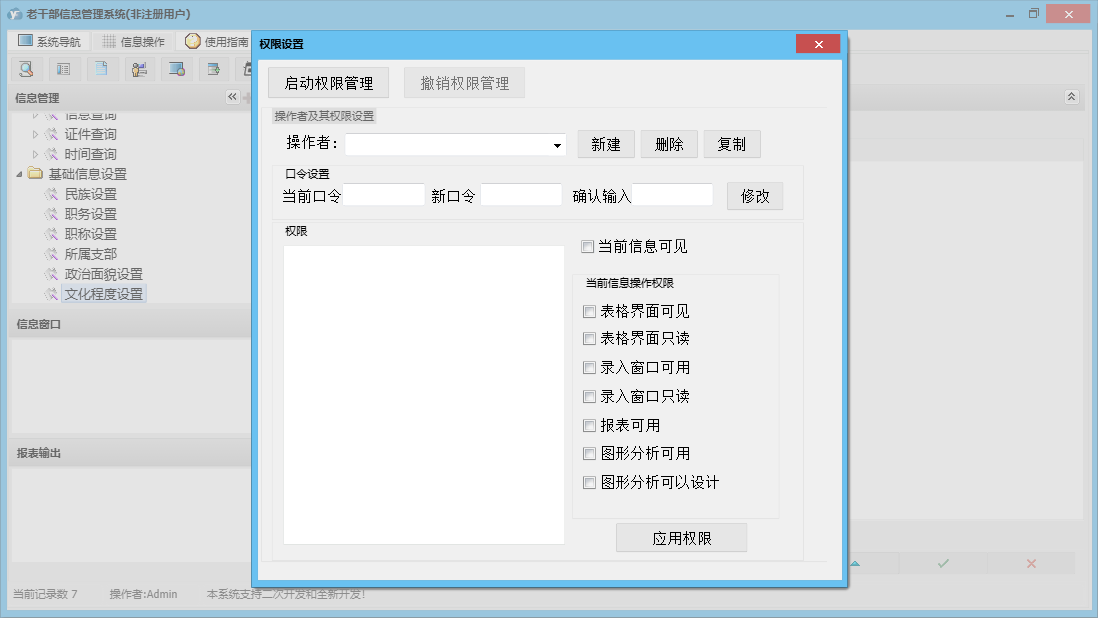
Task: Click the 使用指南 question mark icon
Action: 193,41
